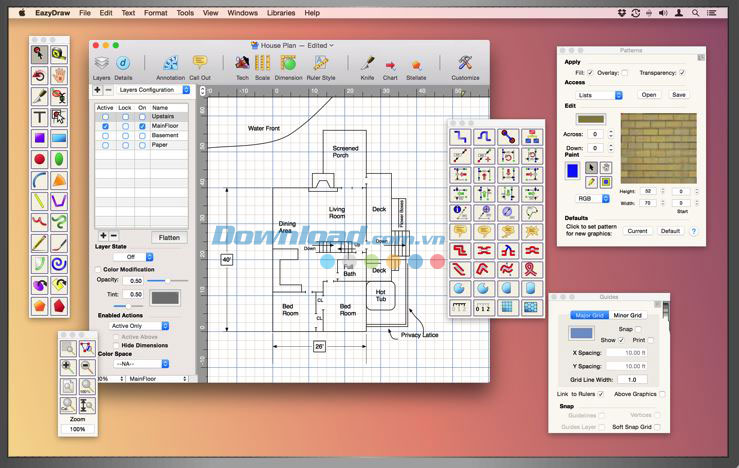Image resolution: width=739 pixels, height=468 pixels.
Task: Select the red circle shape tool
Action: click(x=39, y=159)
